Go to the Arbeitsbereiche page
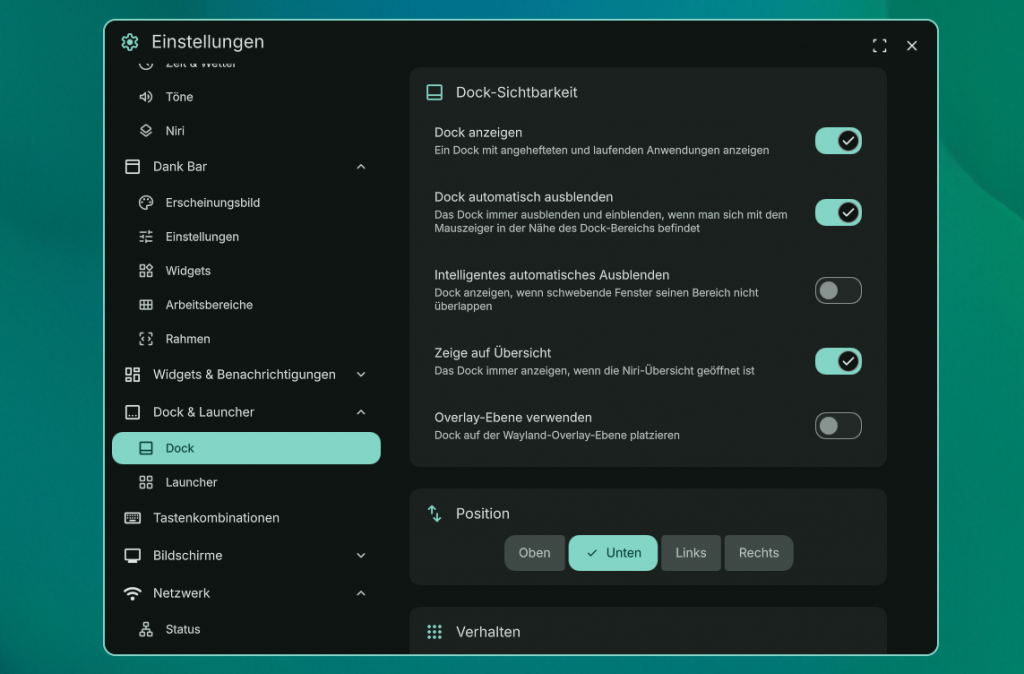Screen dimensions: 1024x674 point(246,304)
